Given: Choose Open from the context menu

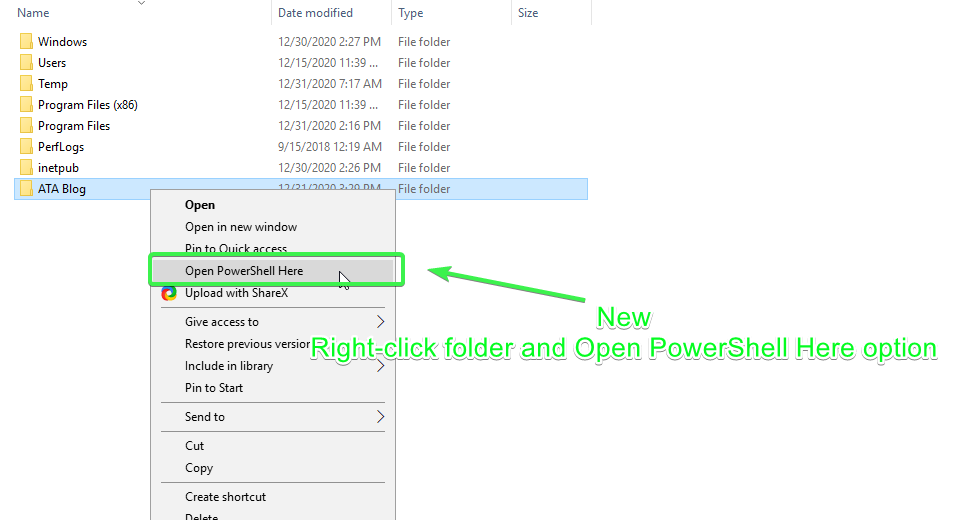Looking at the screenshot, I should (x=200, y=205).
